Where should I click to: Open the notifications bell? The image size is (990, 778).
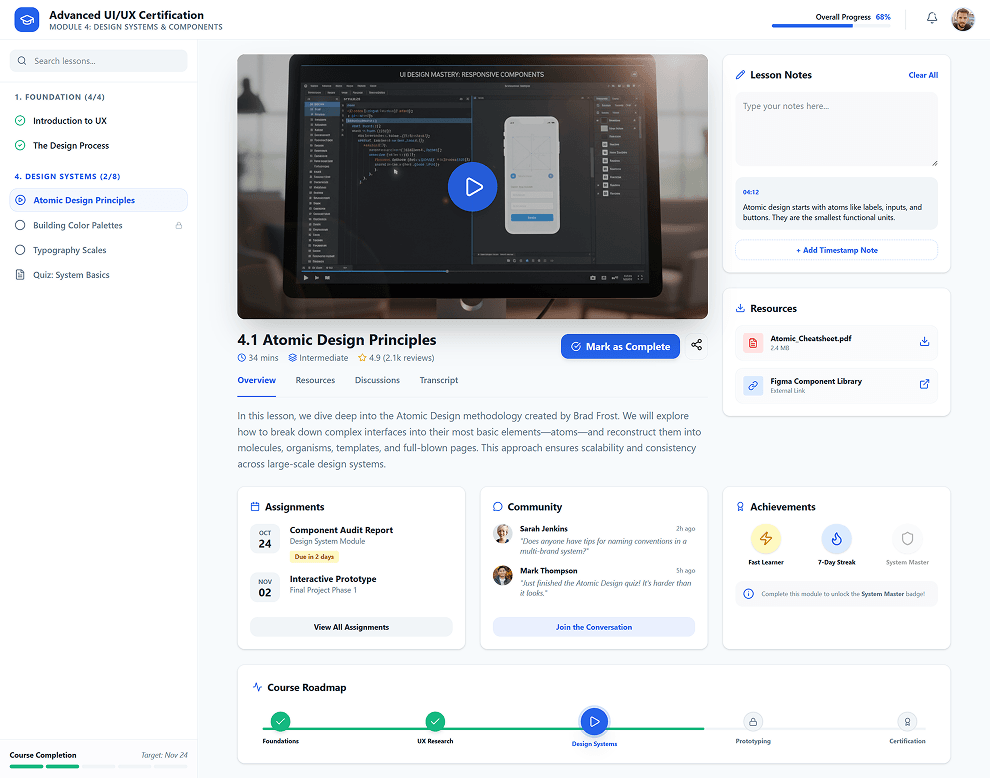point(932,18)
